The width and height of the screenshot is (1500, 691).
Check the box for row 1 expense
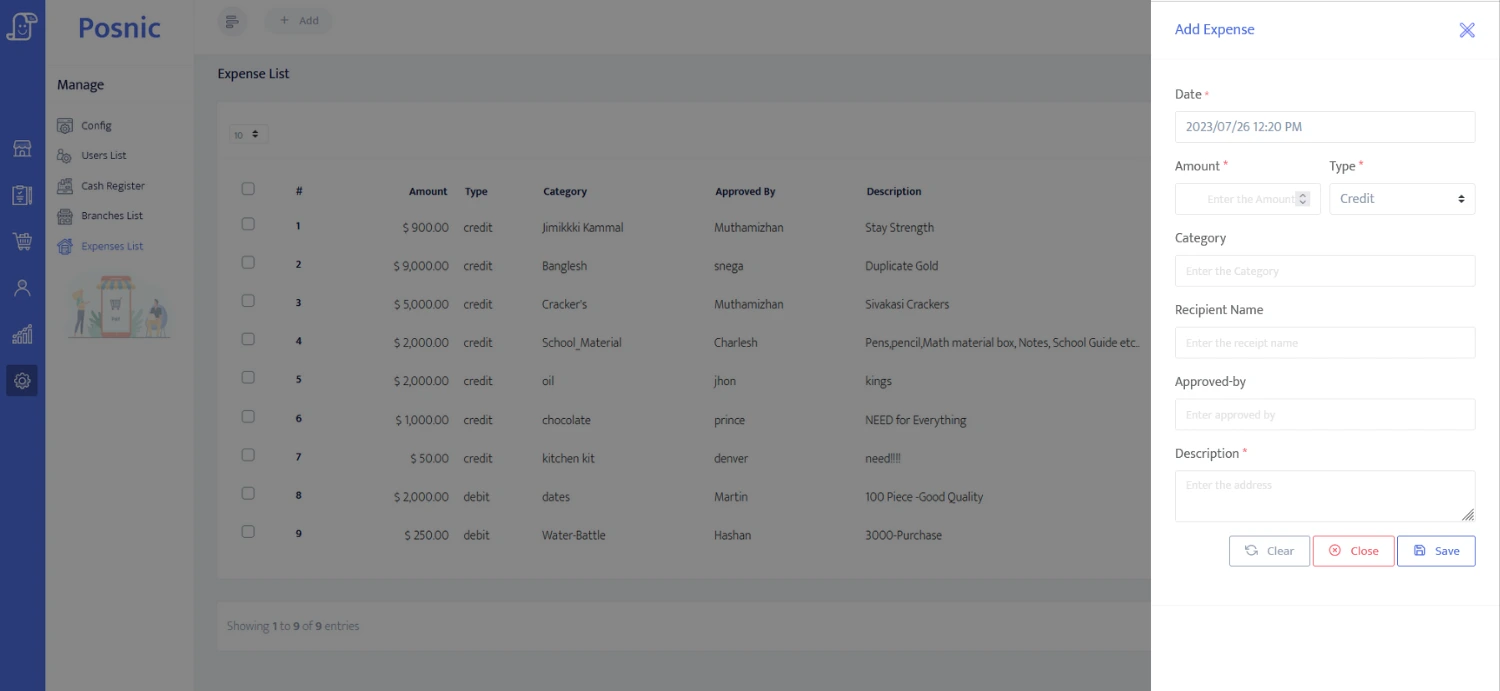coord(248,225)
